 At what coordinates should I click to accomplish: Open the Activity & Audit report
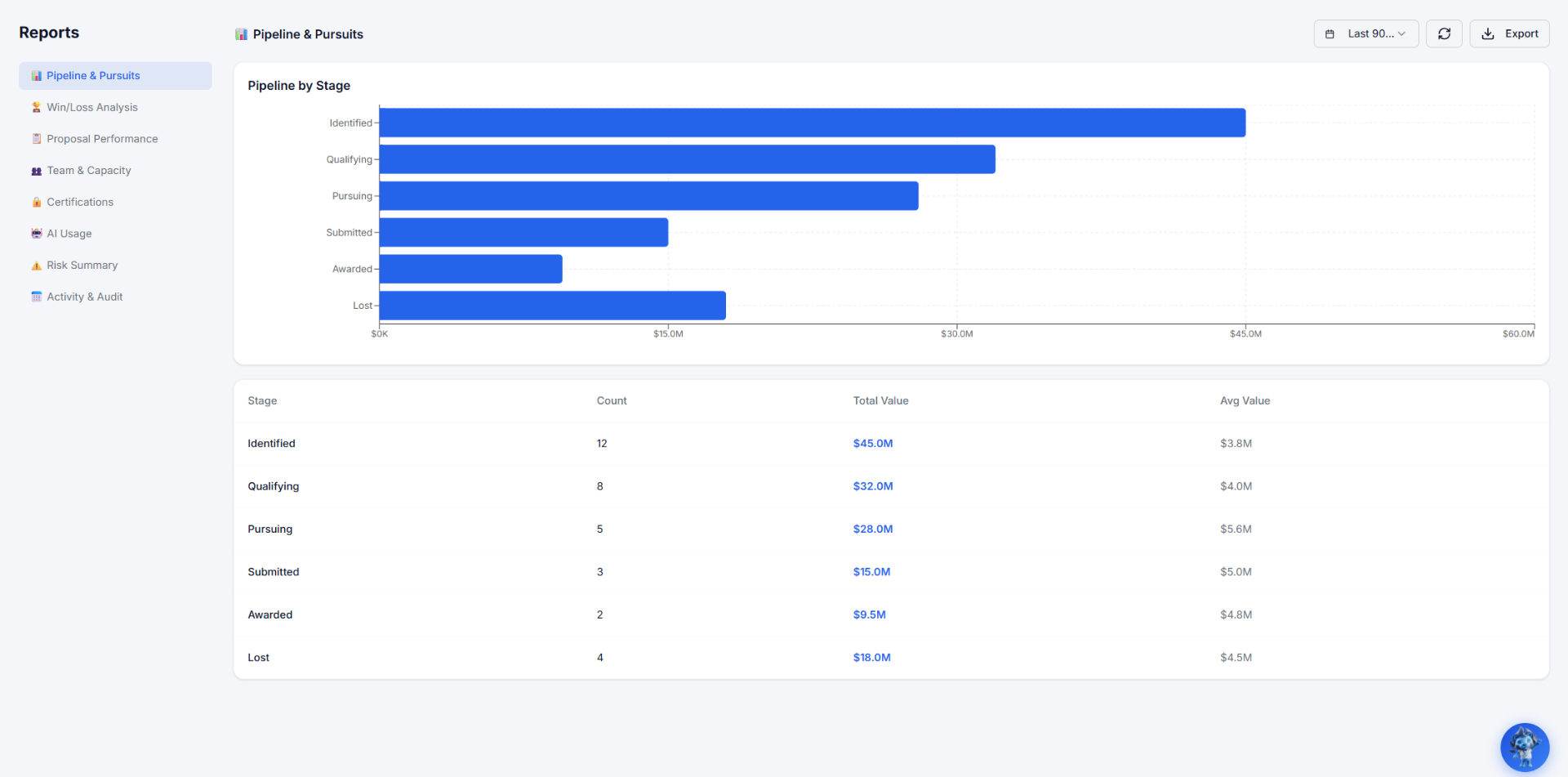pyautogui.click(x=115, y=297)
